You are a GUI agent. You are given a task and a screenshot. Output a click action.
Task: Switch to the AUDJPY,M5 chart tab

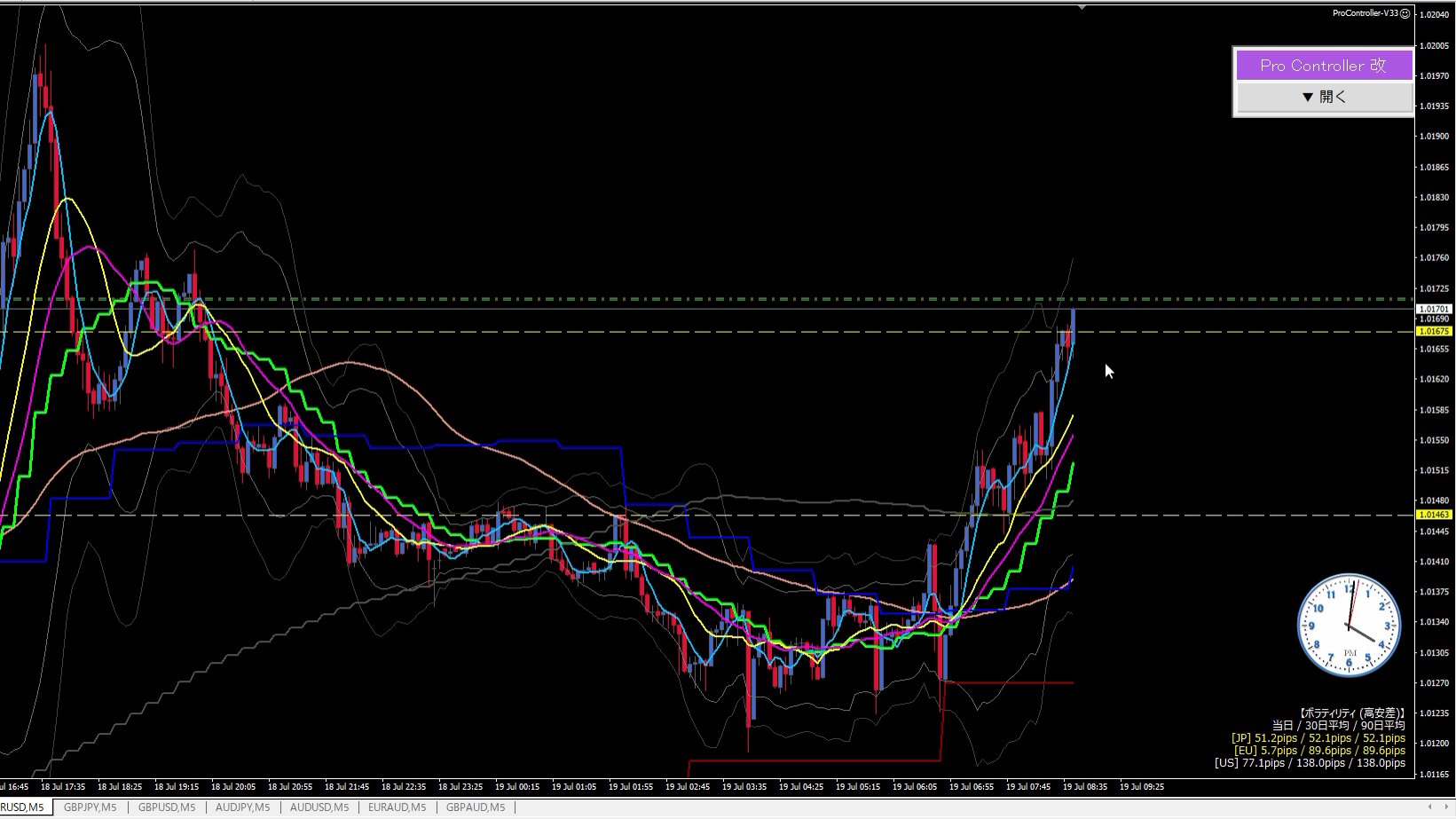(242, 807)
